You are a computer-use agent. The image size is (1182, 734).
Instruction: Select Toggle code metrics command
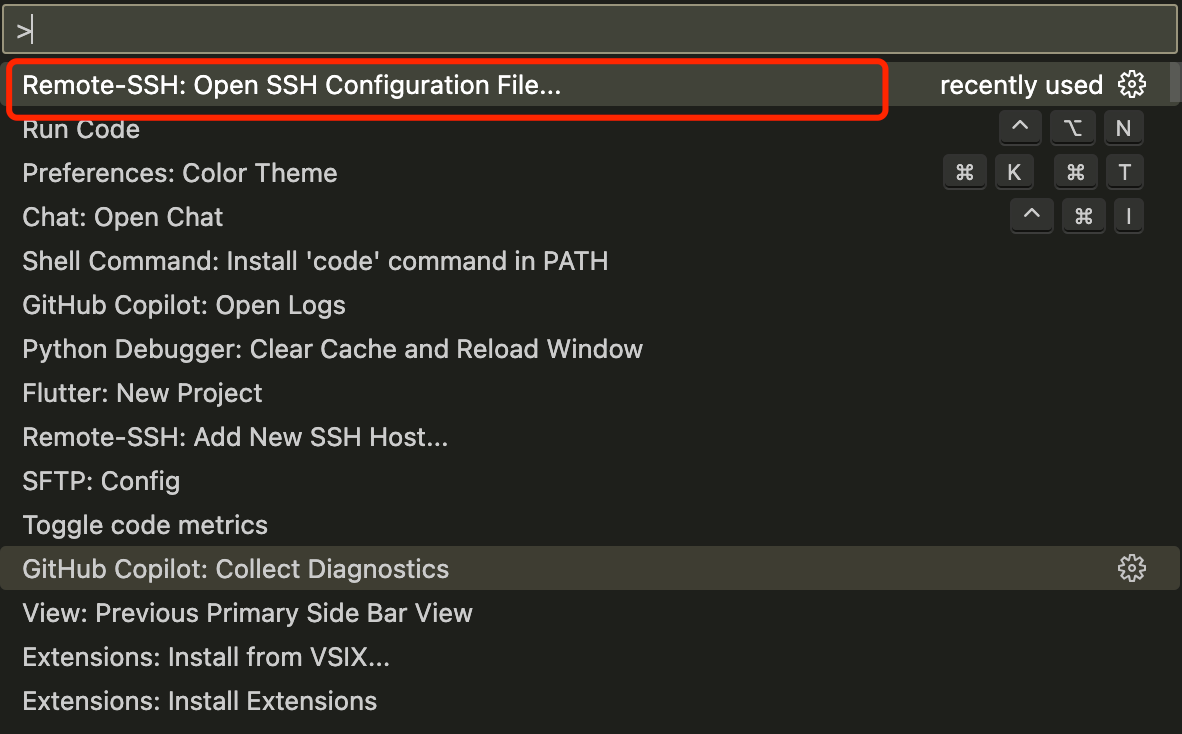[589, 525]
